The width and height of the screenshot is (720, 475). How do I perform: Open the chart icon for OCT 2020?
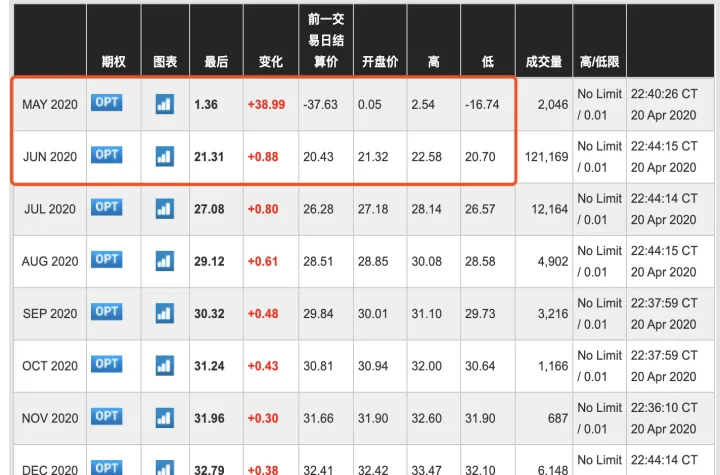point(164,365)
